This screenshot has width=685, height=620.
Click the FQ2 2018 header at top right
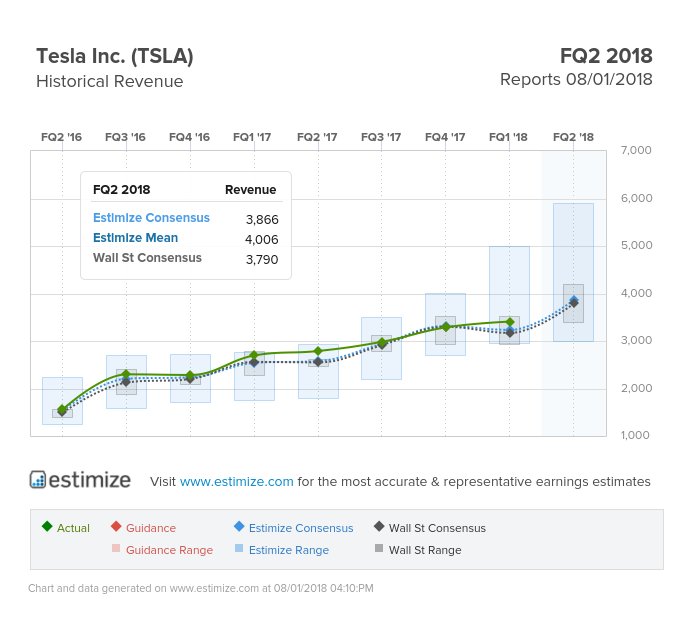(x=606, y=56)
